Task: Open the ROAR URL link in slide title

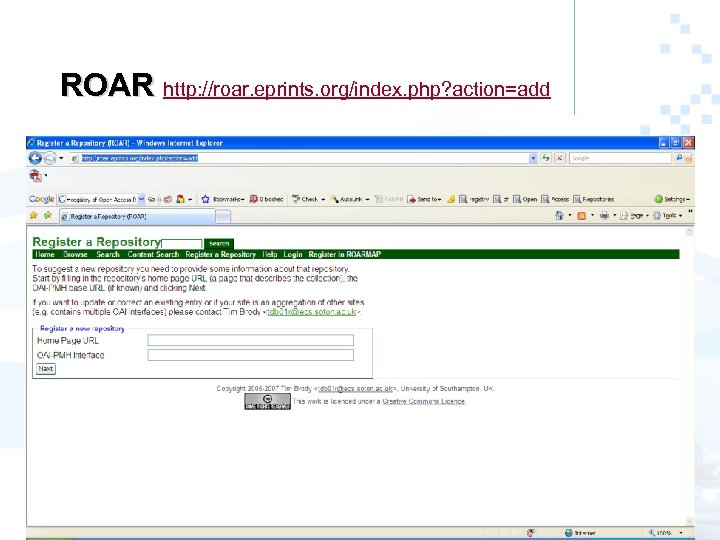Action: tap(357, 89)
